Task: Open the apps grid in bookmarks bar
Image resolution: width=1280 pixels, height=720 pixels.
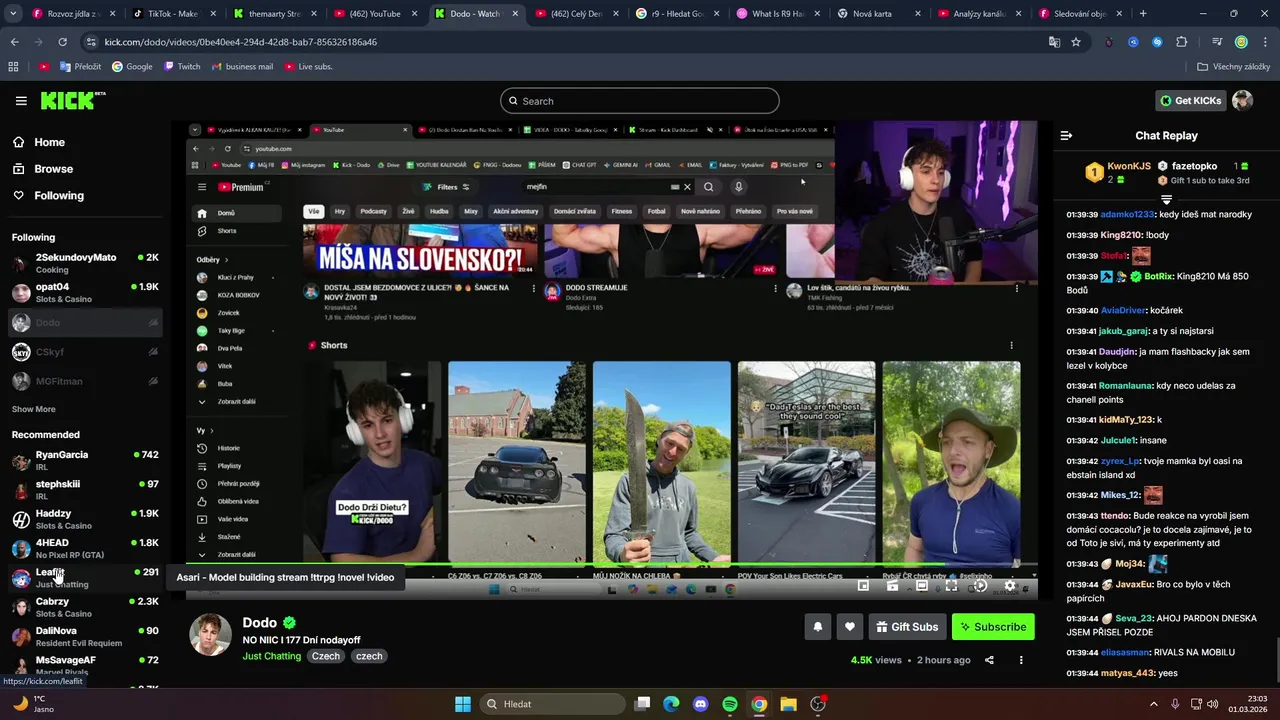Action: coord(13,67)
